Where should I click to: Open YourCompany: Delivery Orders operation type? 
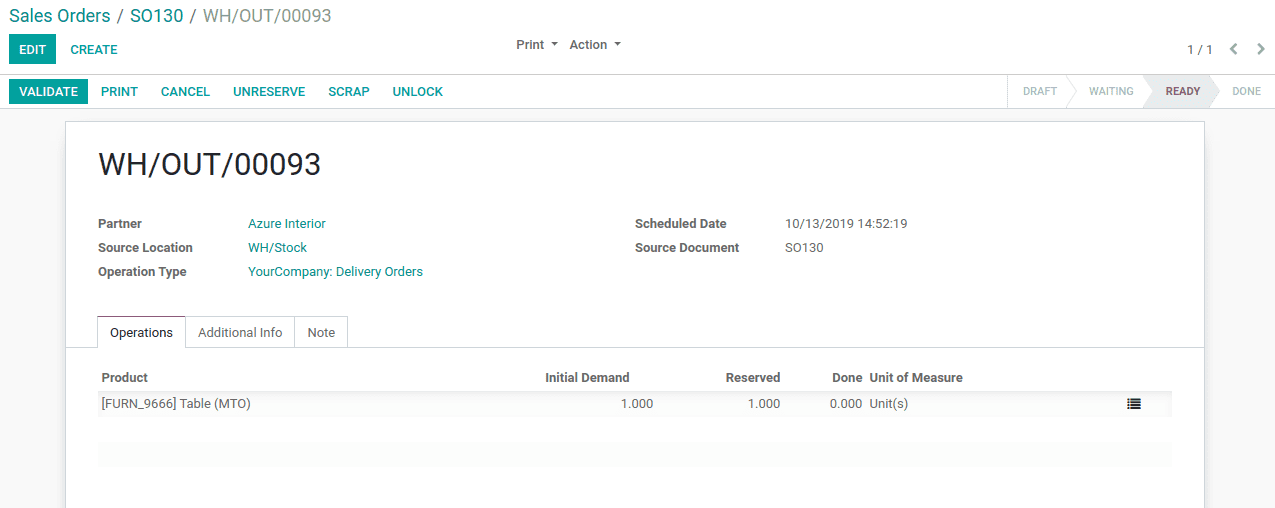click(335, 272)
